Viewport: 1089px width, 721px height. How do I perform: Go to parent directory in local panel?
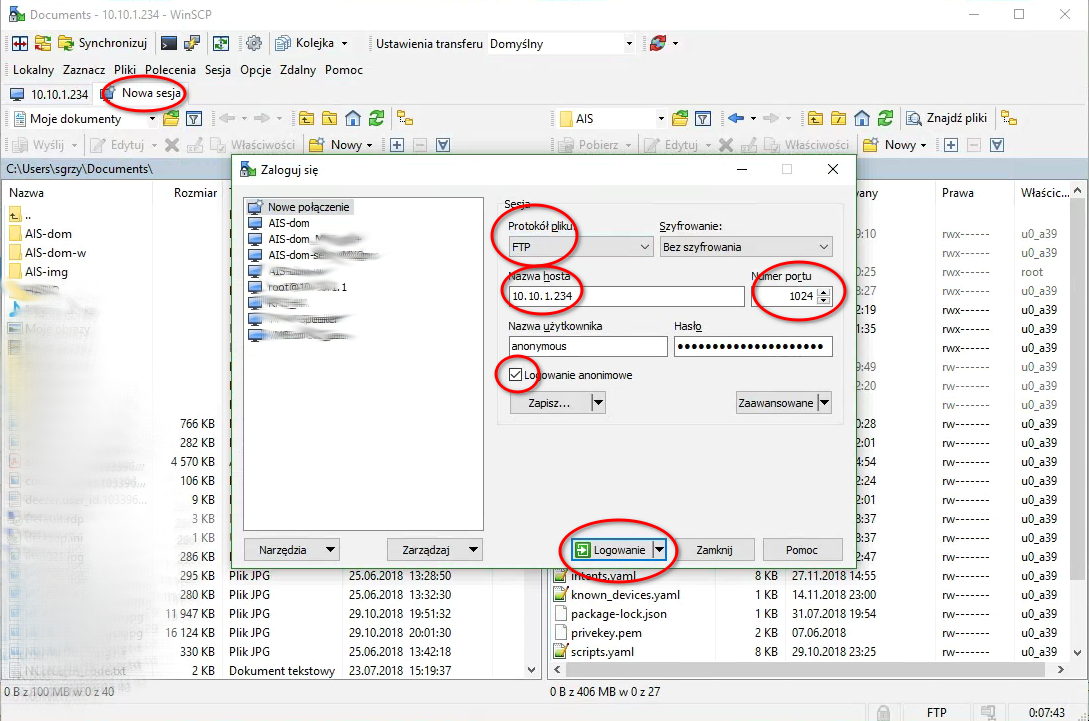(306, 119)
